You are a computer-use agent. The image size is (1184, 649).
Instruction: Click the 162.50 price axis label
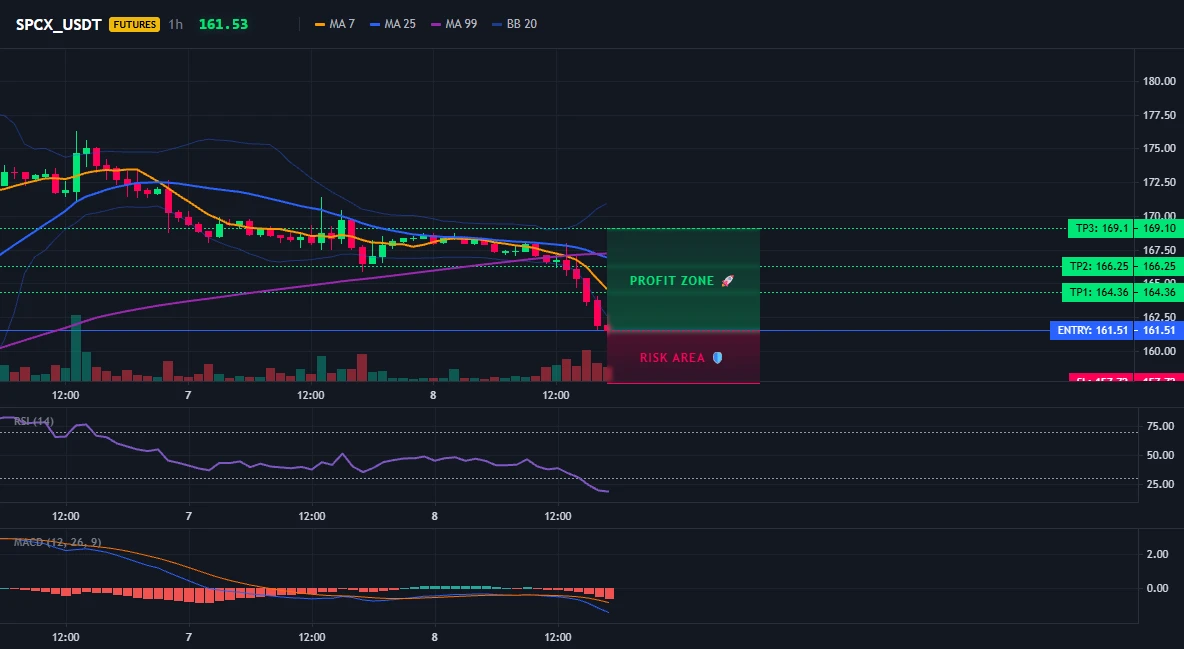point(1159,317)
